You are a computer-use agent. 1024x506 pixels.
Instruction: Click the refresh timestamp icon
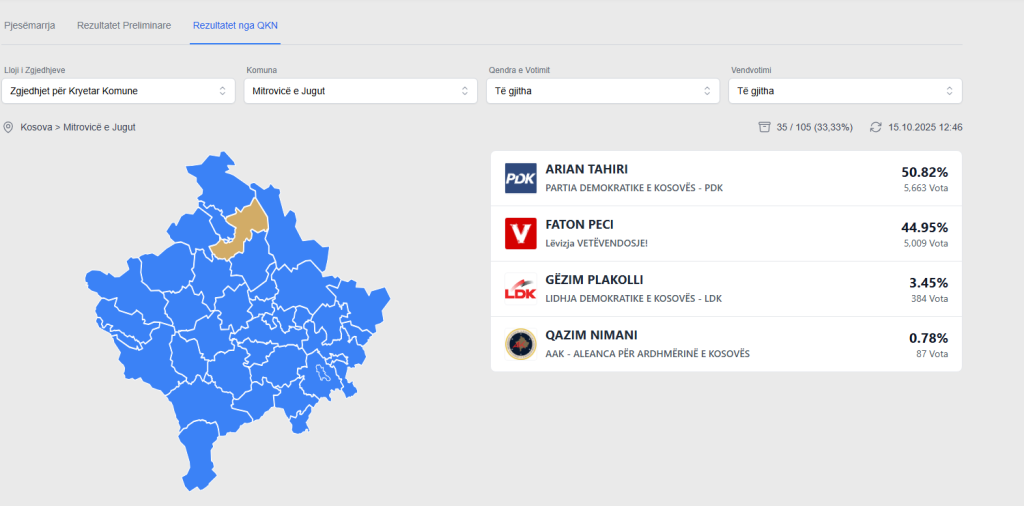pyautogui.click(x=875, y=127)
